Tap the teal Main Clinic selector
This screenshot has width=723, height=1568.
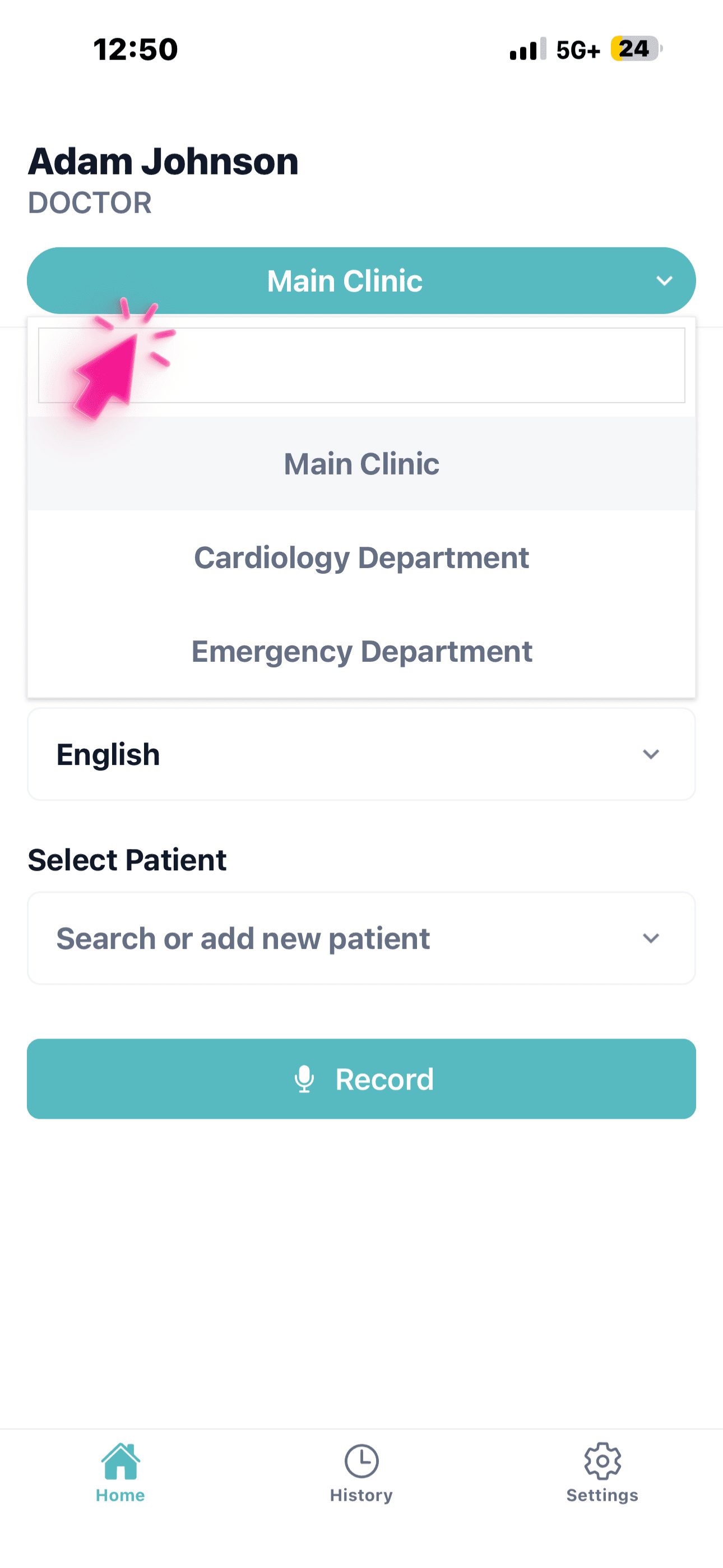pos(345,280)
